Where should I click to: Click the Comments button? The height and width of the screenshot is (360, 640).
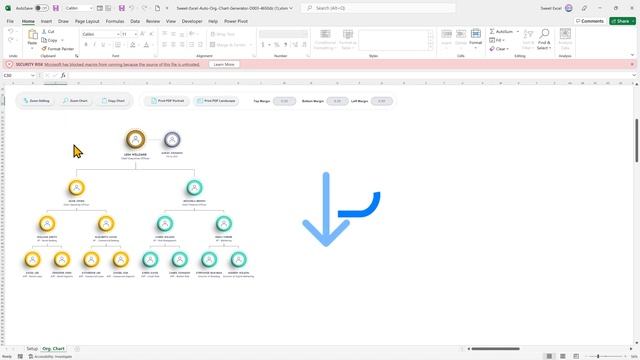(589, 21)
